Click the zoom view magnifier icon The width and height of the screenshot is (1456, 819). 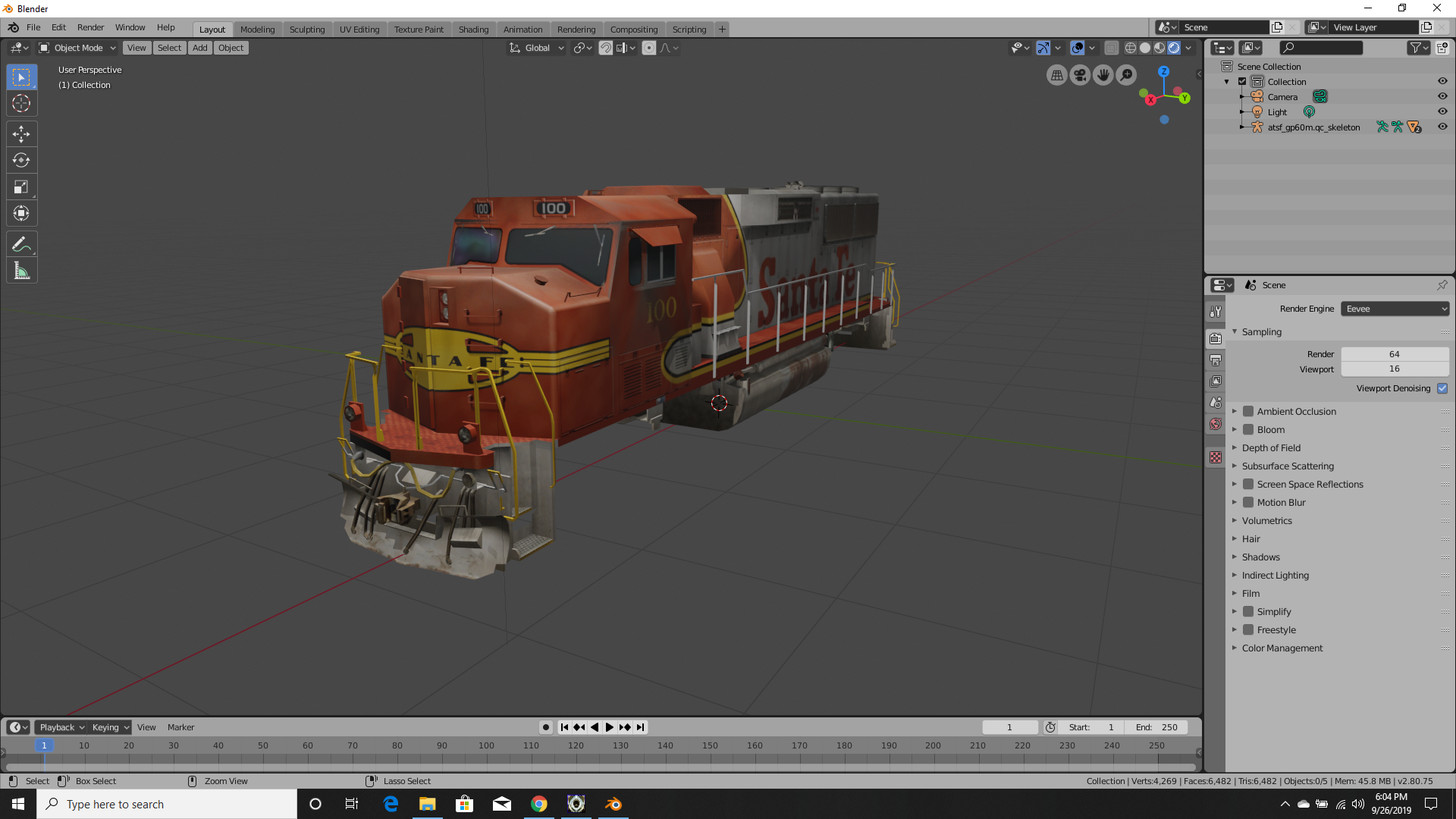pyautogui.click(x=1127, y=75)
